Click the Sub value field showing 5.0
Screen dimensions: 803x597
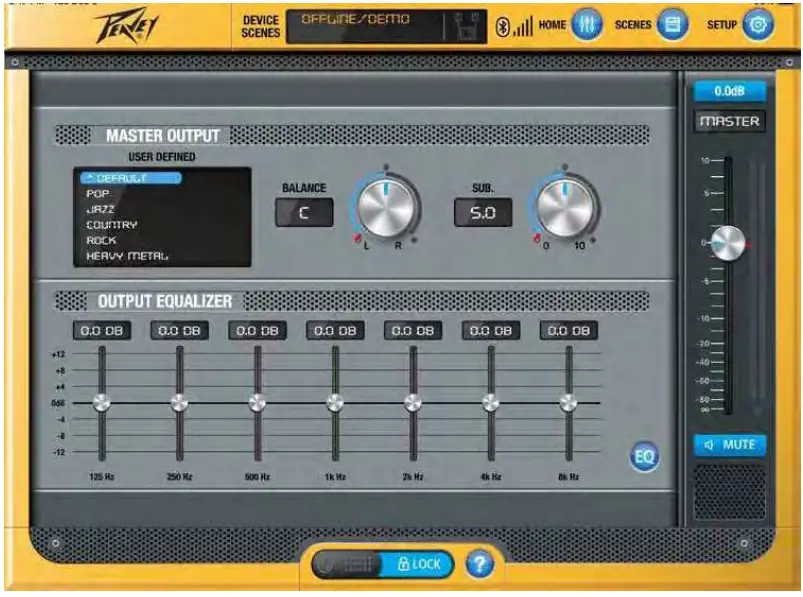483,212
